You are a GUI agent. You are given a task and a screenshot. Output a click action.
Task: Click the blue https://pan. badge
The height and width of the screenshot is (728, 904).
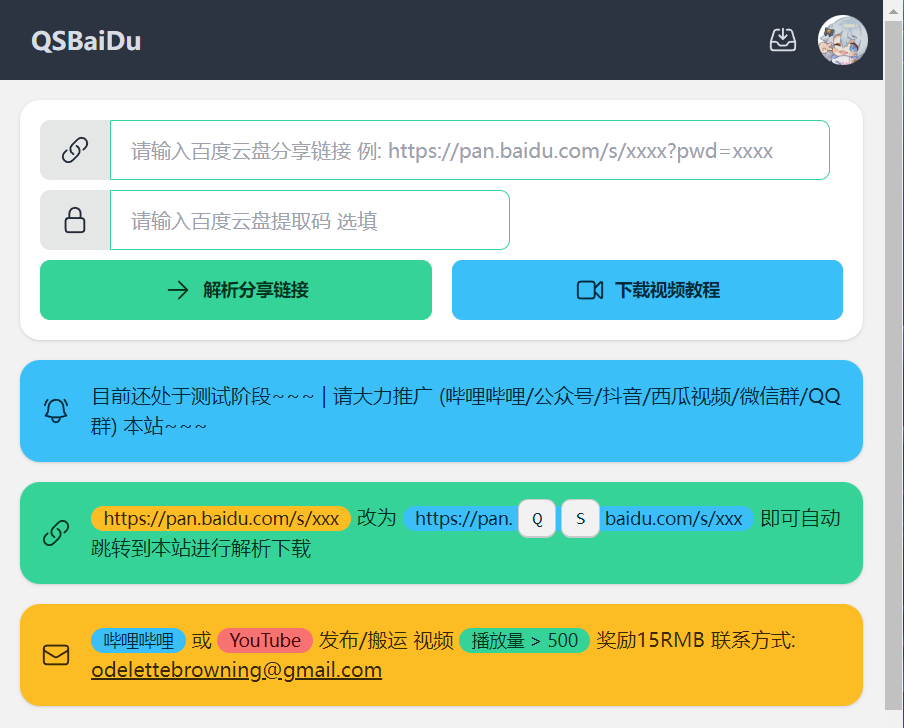click(x=461, y=519)
